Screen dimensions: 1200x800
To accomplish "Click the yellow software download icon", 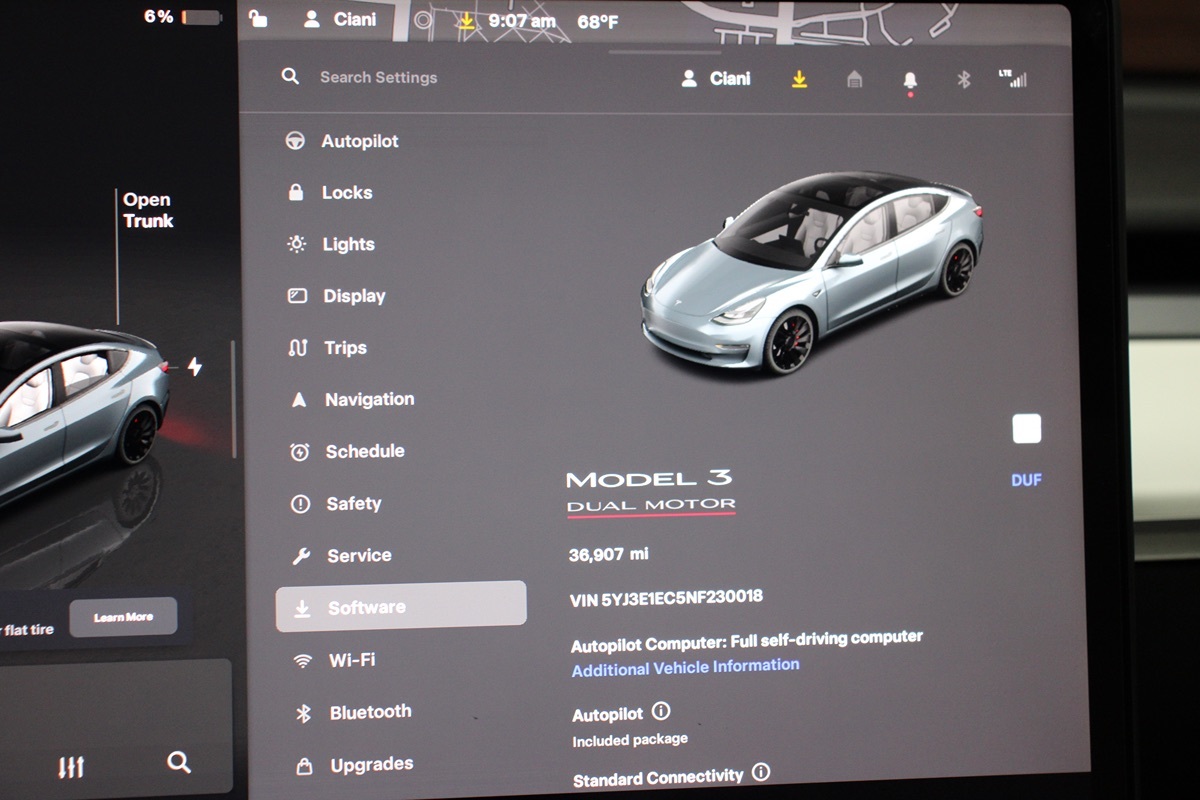I will [x=799, y=79].
